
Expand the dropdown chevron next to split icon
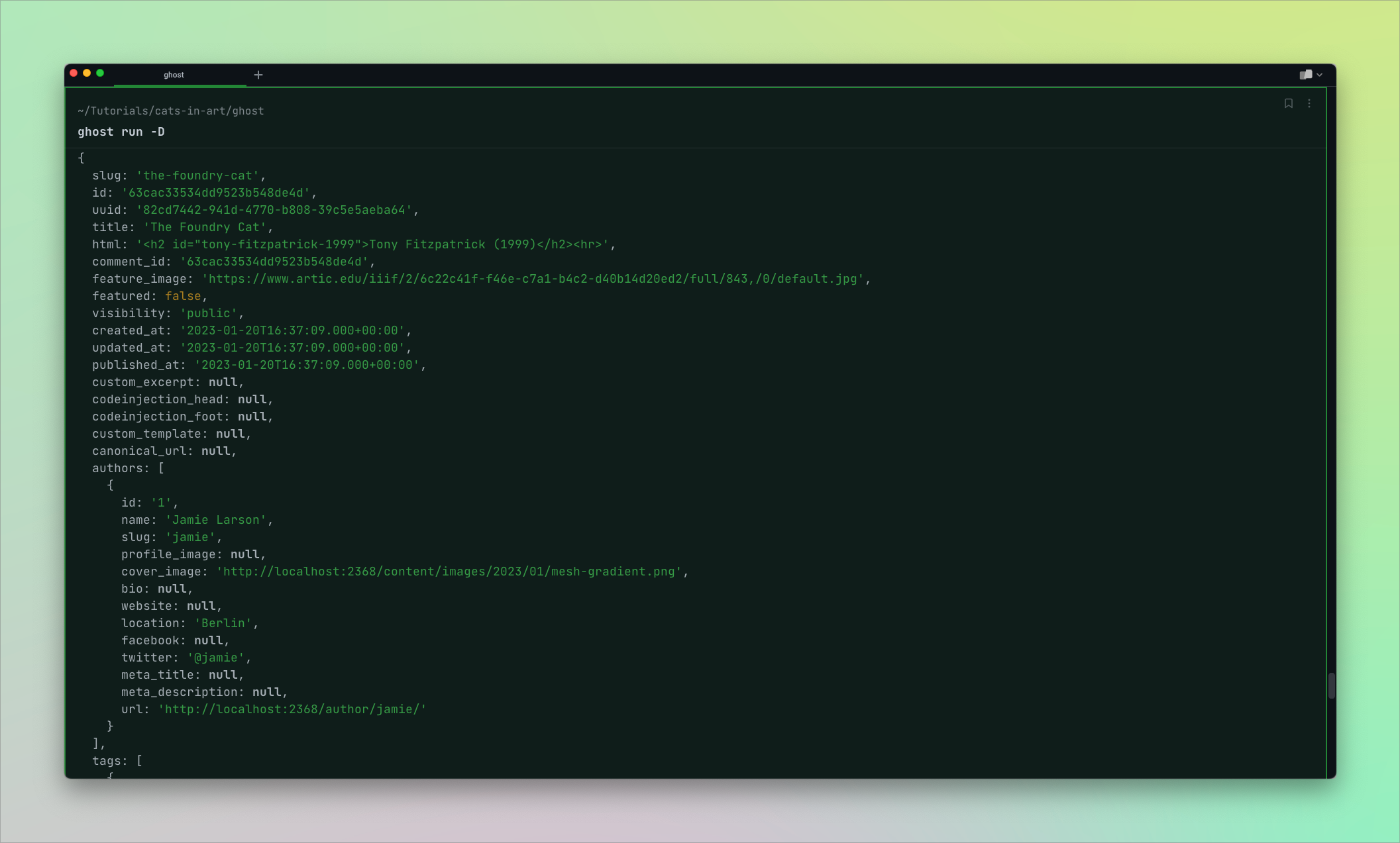tap(1320, 74)
